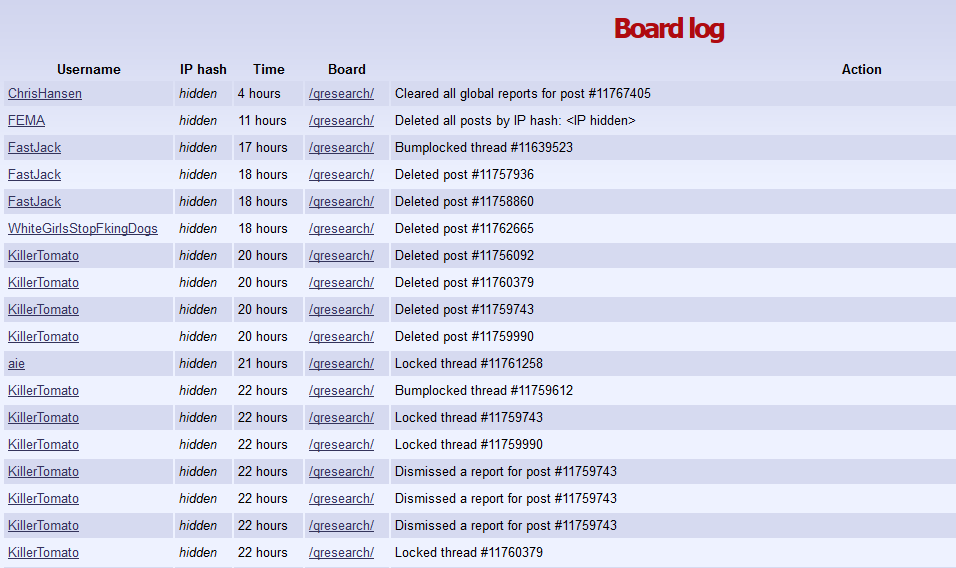956x568 pixels.
Task: Select 'Deleted post #11757936' action text
Action: coord(464,174)
